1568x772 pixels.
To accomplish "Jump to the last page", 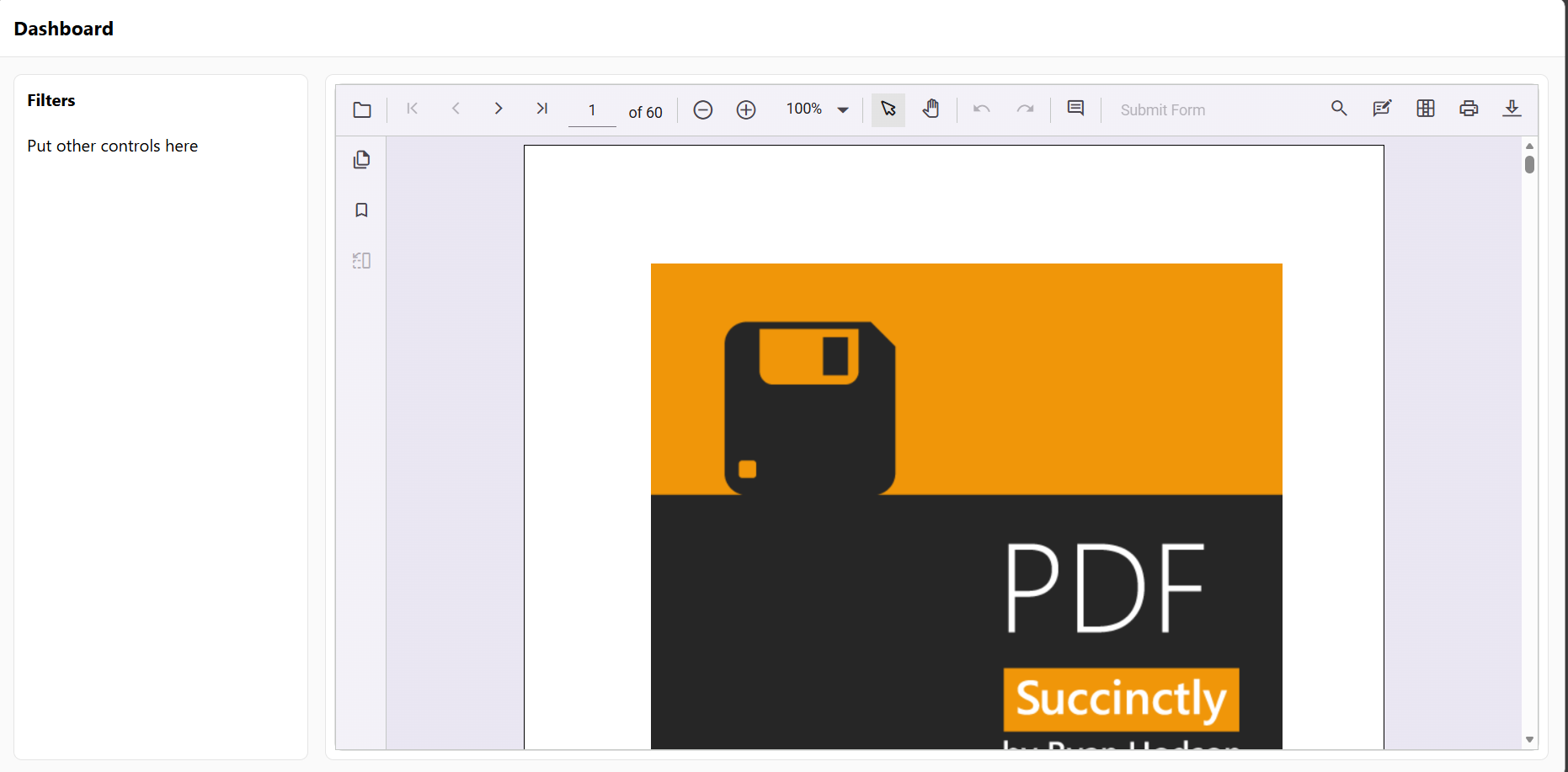I will pyautogui.click(x=542, y=109).
